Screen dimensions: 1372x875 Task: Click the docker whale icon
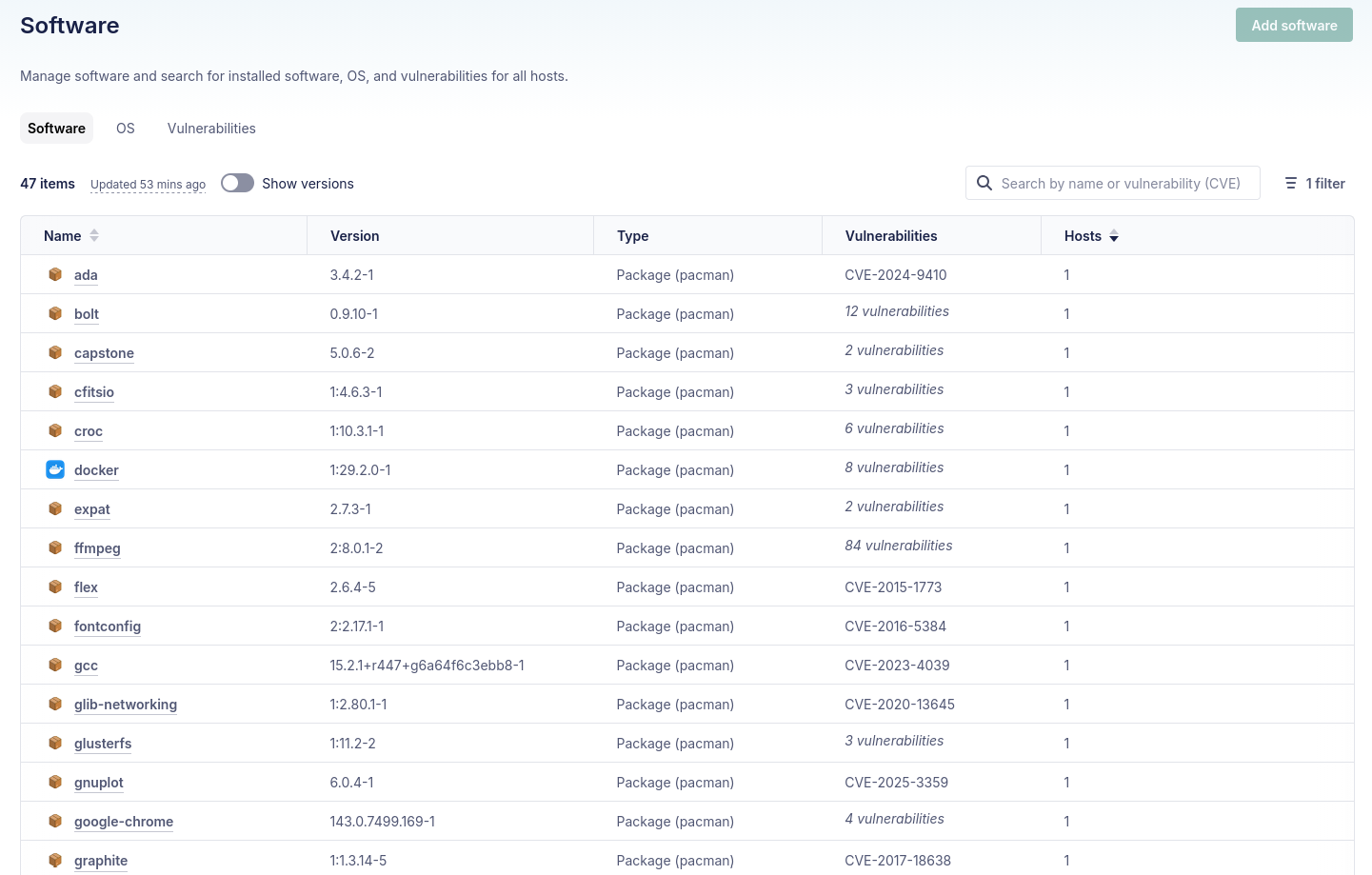click(x=55, y=469)
